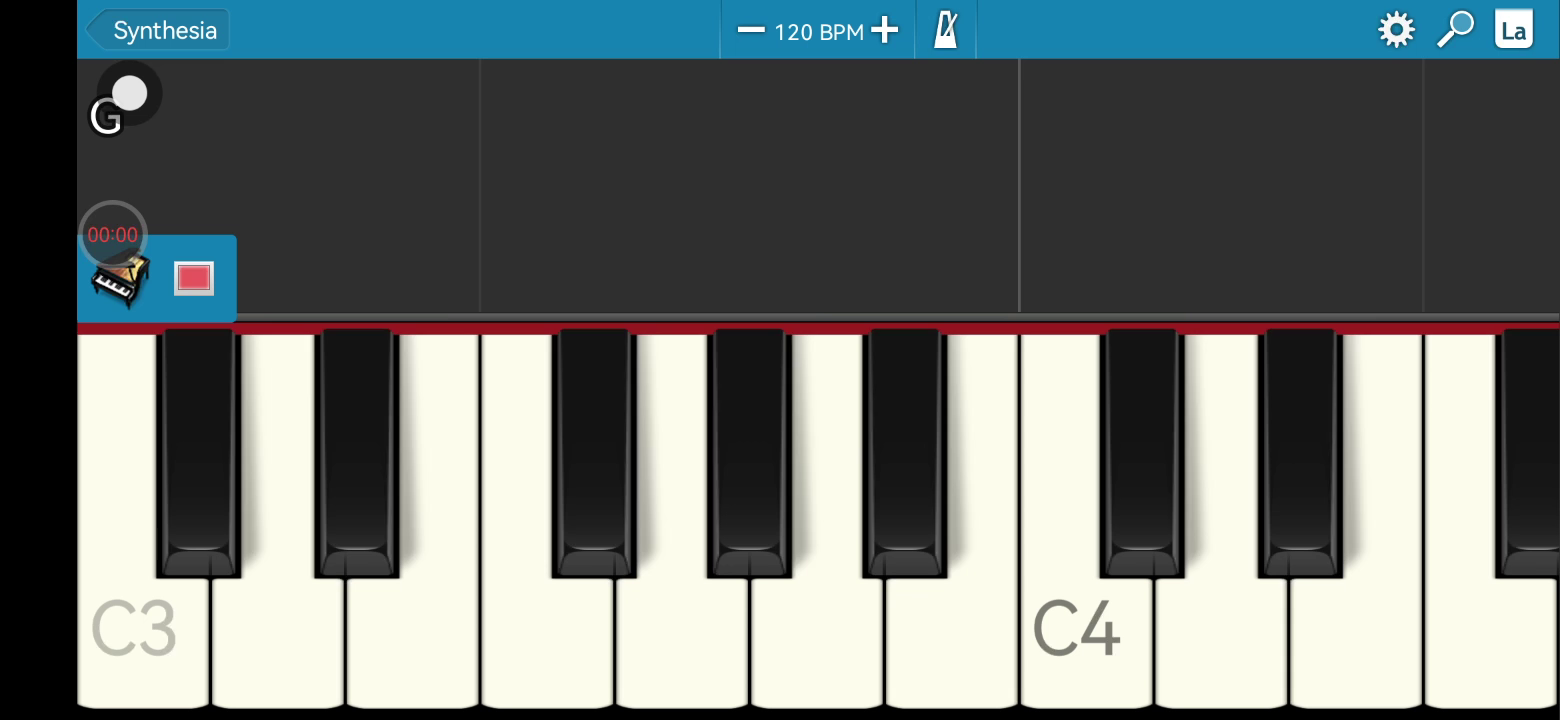The width and height of the screenshot is (1560, 720).
Task: Choose instrument via grand piano icon
Action: (120, 279)
